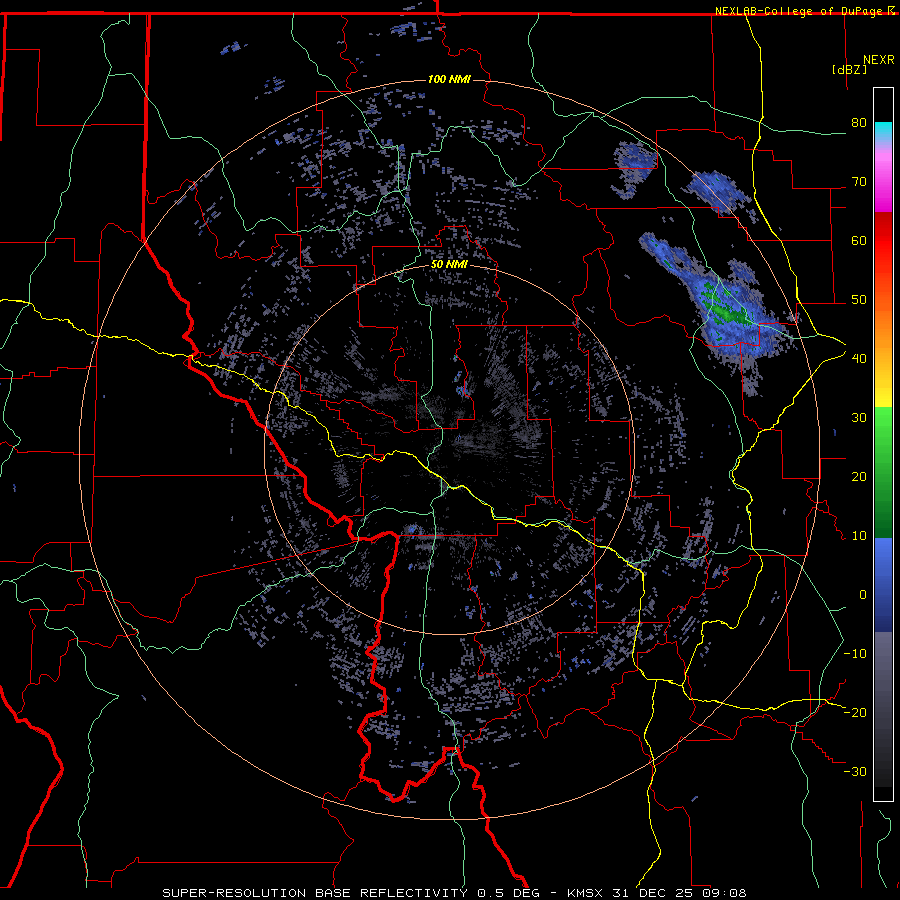Click the -20 value on dBZ scale
The width and height of the screenshot is (900, 900).
click(855, 712)
